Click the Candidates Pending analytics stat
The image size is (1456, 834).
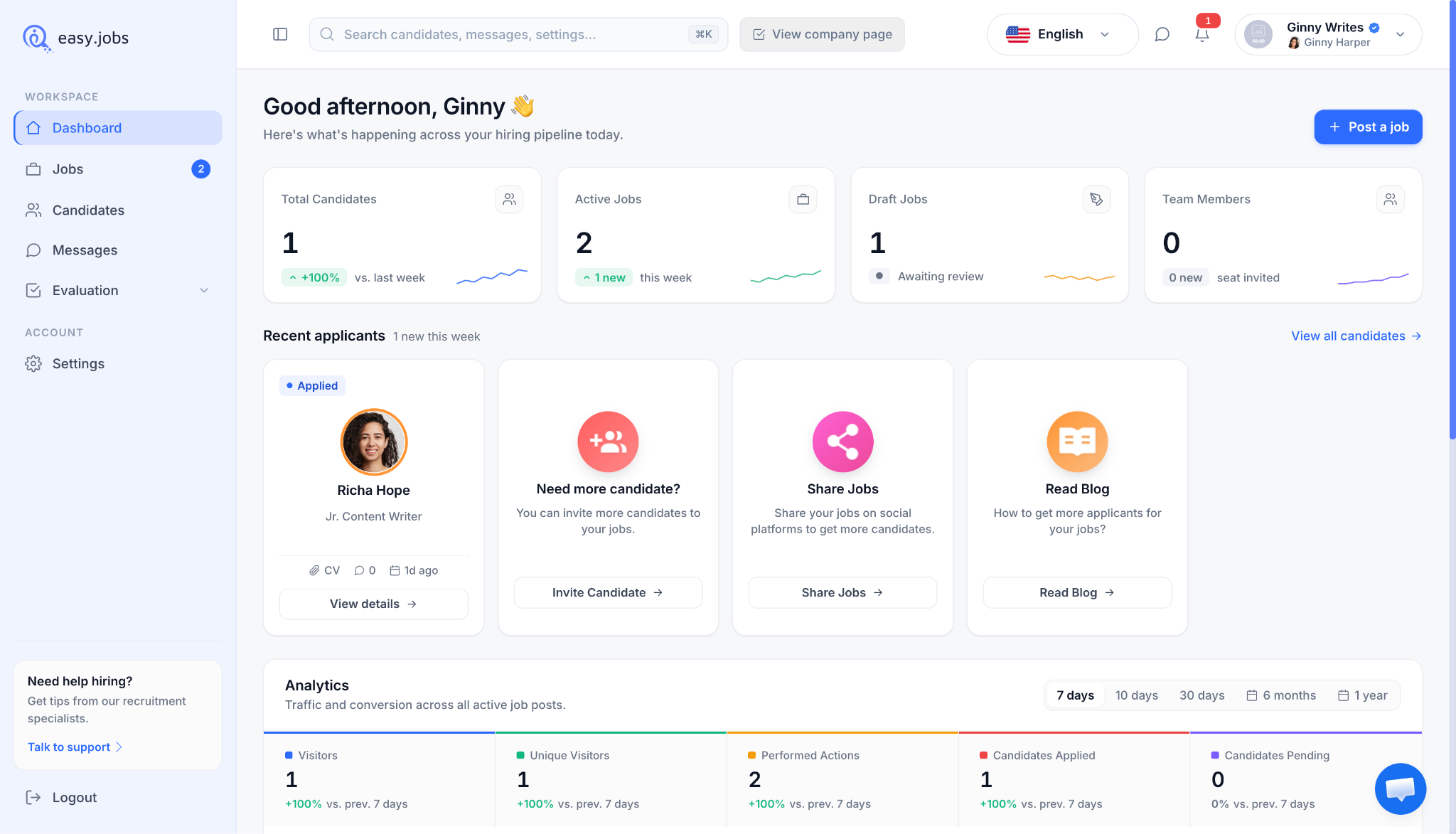pyautogui.click(x=1305, y=780)
